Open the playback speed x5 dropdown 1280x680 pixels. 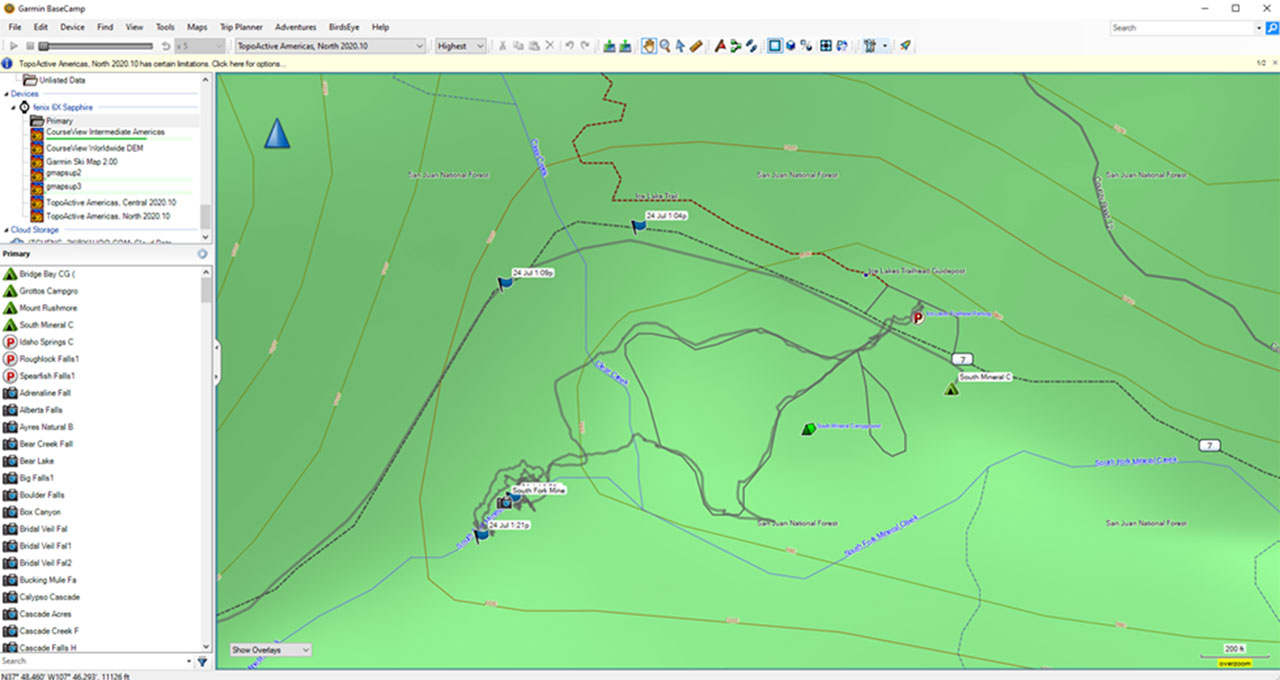(200, 46)
